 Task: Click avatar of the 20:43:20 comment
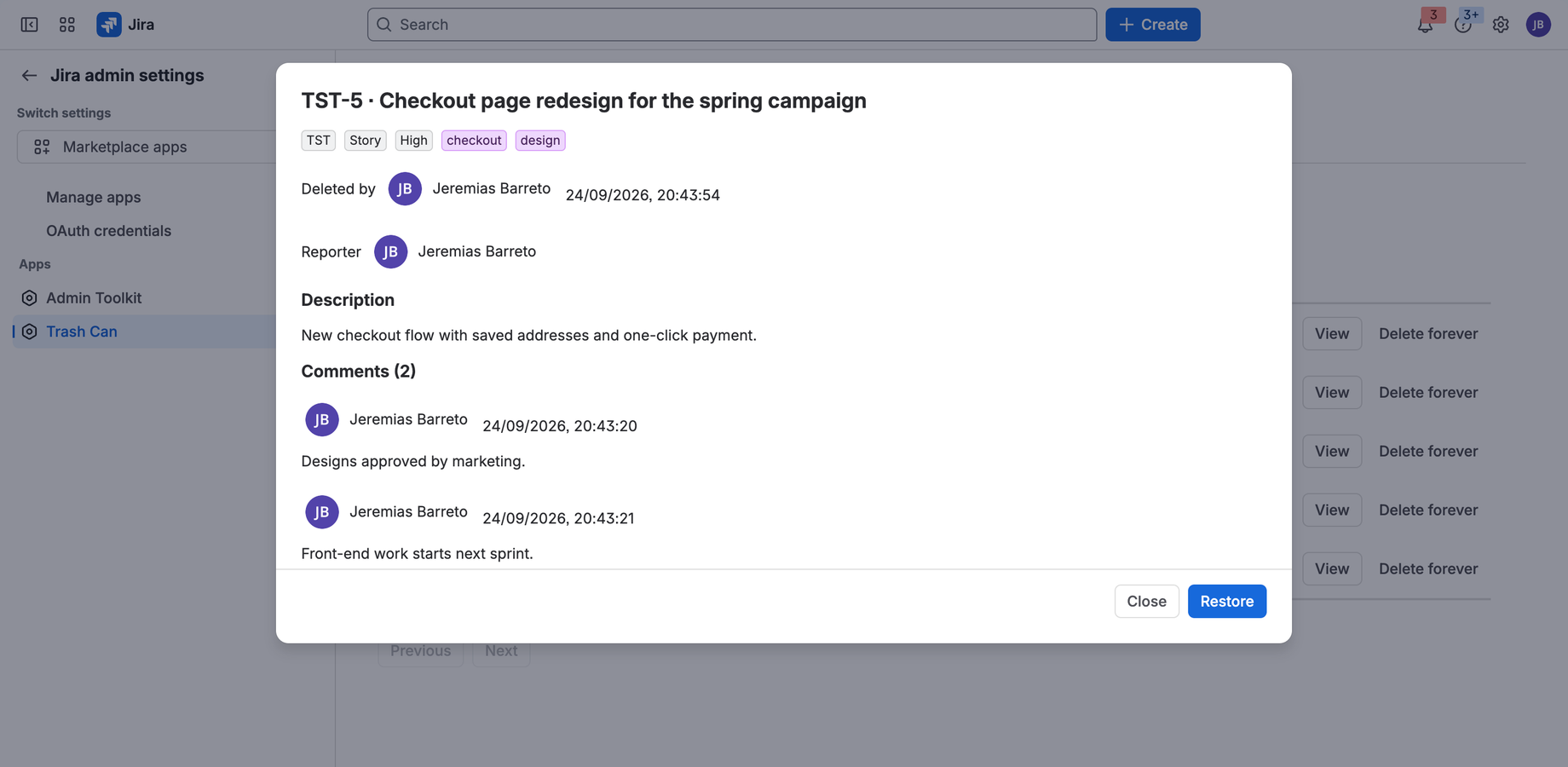pyautogui.click(x=322, y=419)
